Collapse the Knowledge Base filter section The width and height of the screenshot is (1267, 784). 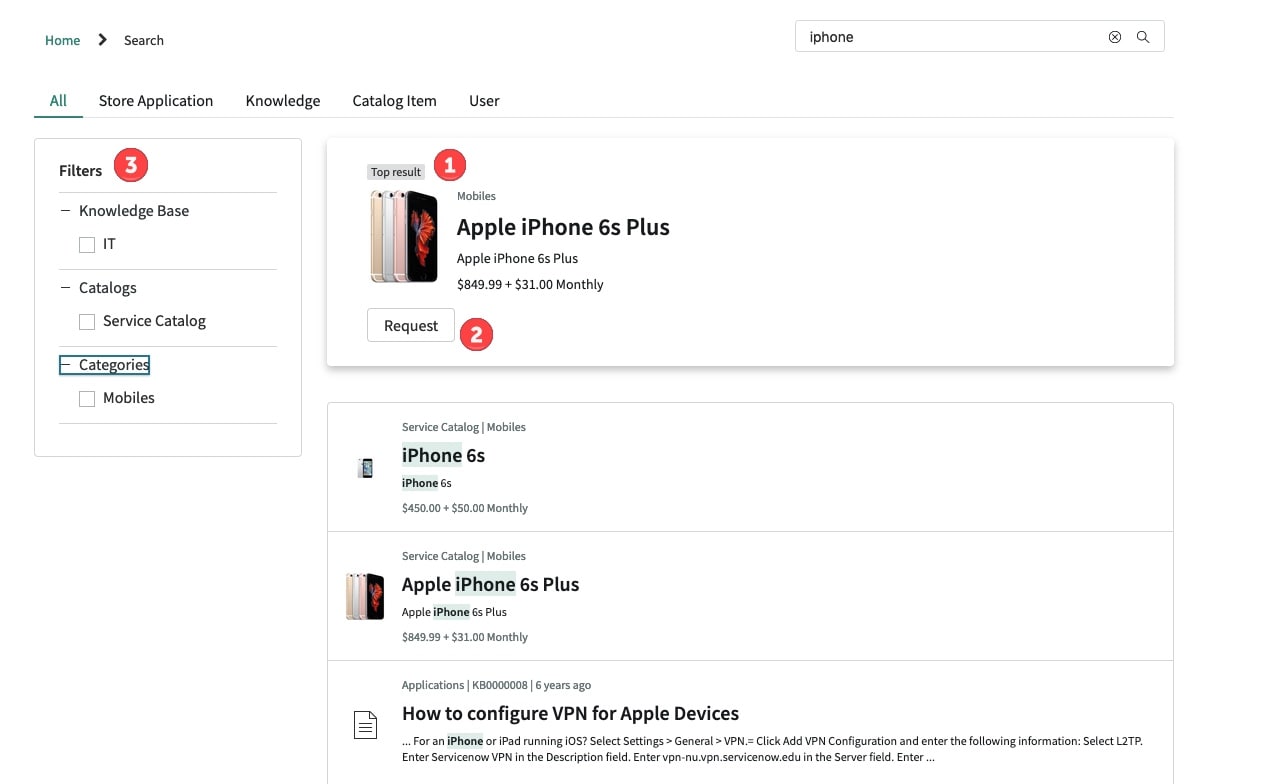point(66,210)
